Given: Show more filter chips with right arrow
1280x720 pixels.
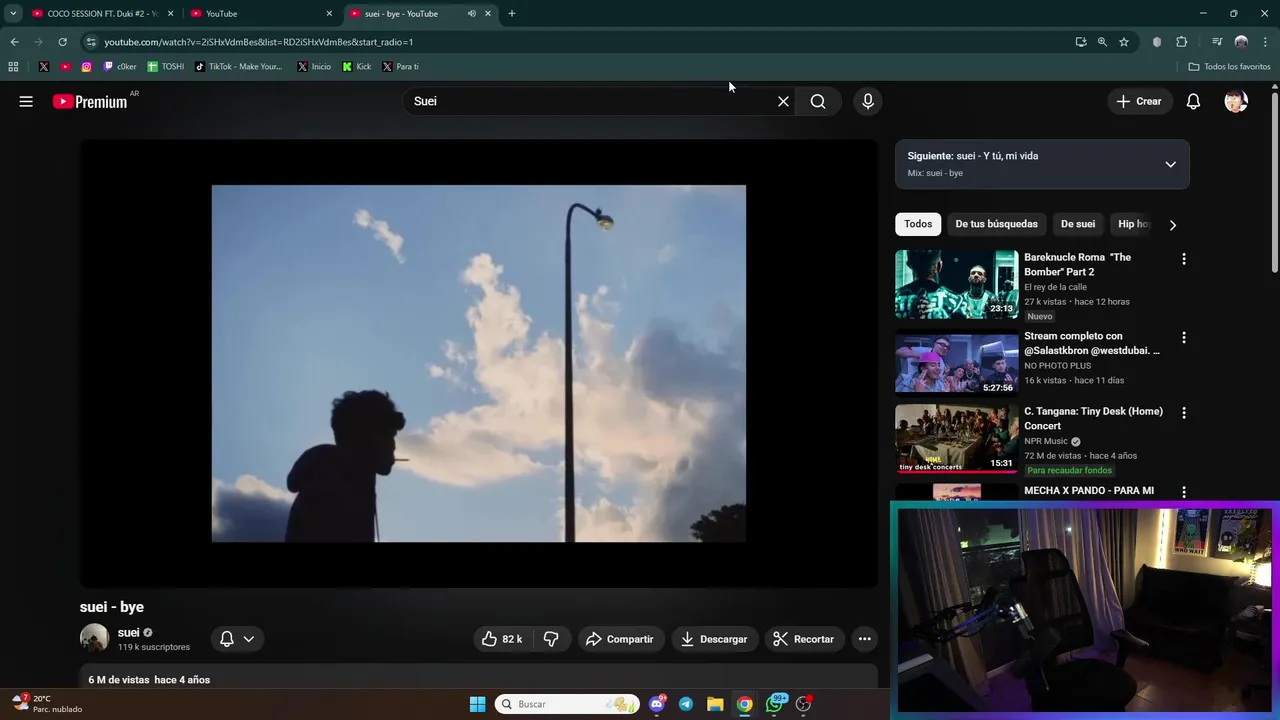Looking at the screenshot, I should pyautogui.click(x=1173, y=225).
